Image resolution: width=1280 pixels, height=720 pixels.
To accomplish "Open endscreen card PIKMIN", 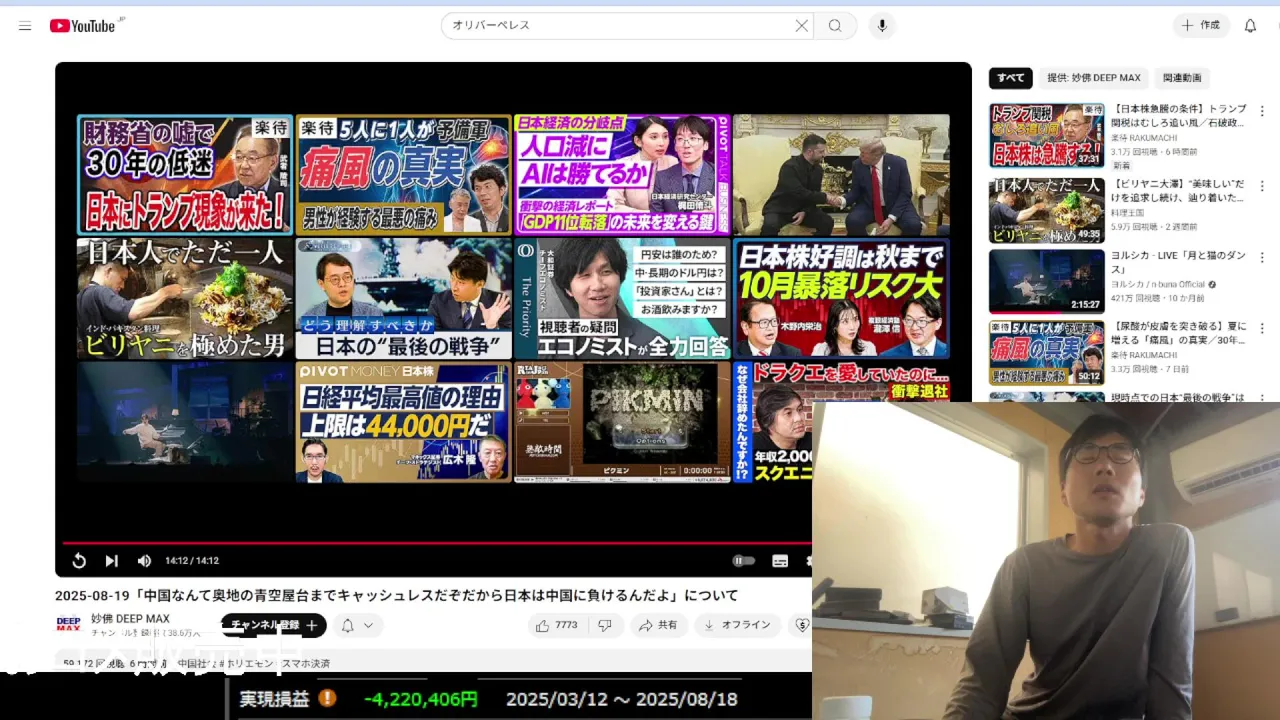I will 622,422.
